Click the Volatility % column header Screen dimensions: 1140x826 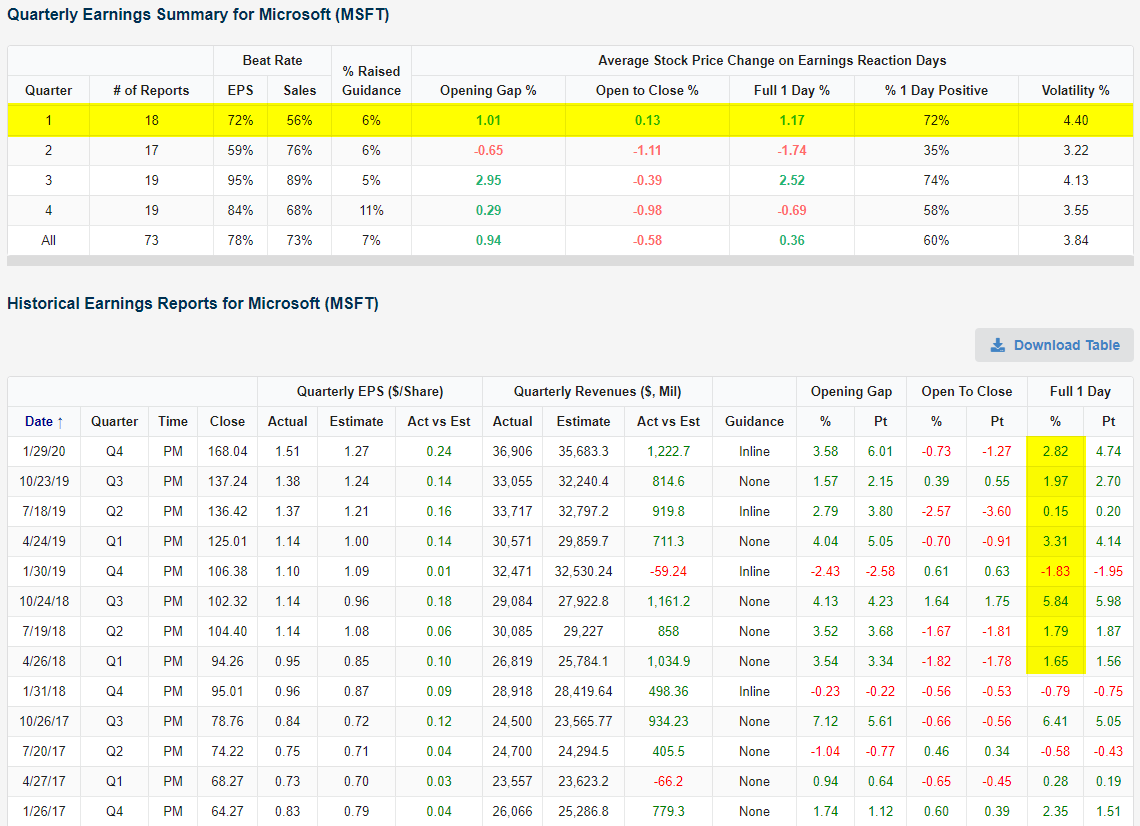pyautogui.click(x=1077, y=90)
